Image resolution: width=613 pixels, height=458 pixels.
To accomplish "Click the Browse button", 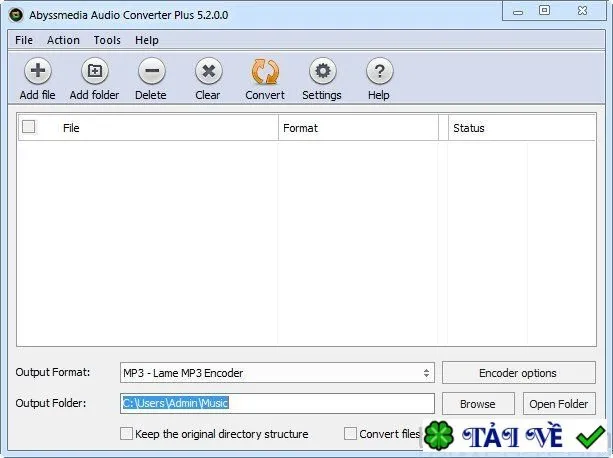I will [x=478, y=404].
